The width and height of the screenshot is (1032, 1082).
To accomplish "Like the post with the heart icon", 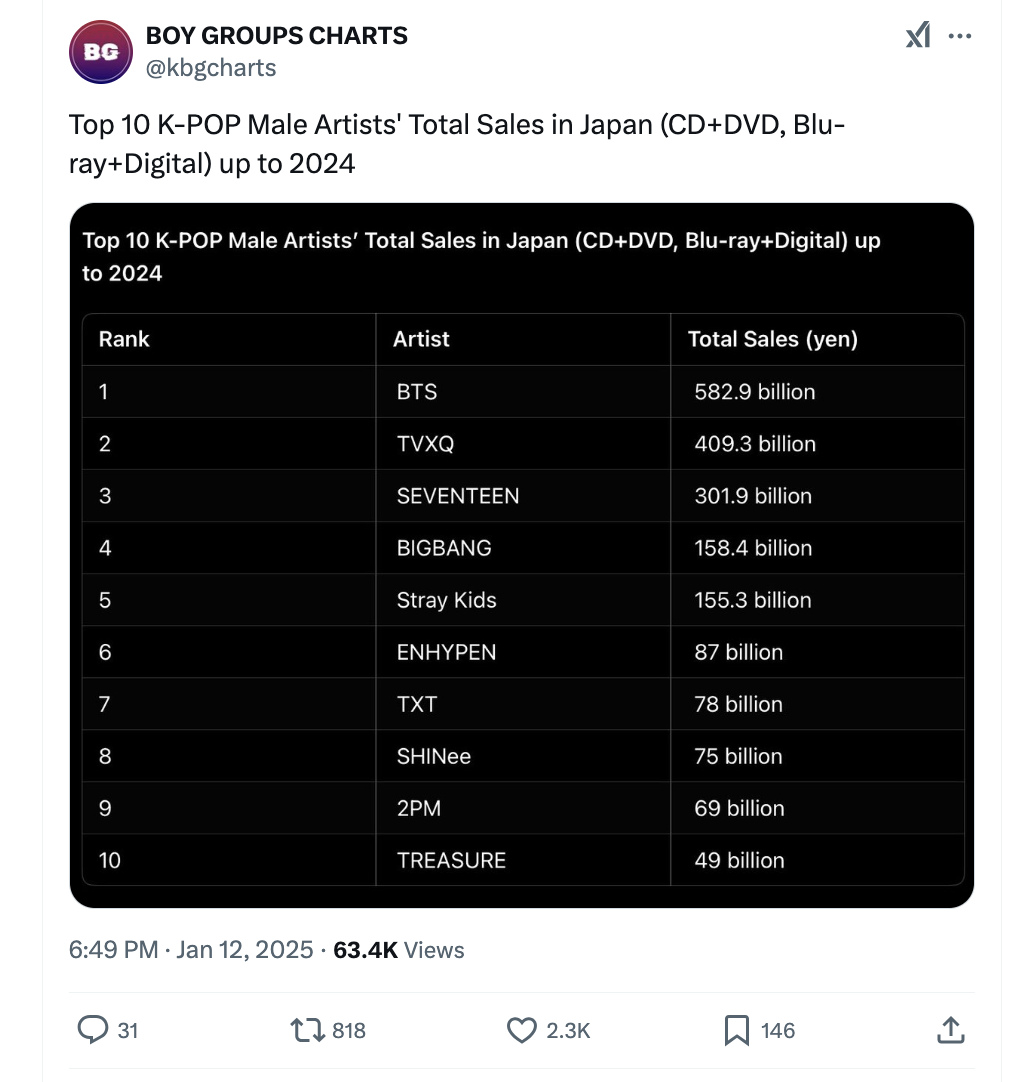I will click(522, 1029).
